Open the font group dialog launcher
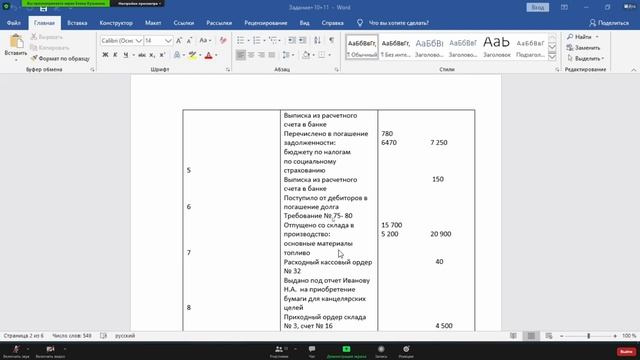 228,70
